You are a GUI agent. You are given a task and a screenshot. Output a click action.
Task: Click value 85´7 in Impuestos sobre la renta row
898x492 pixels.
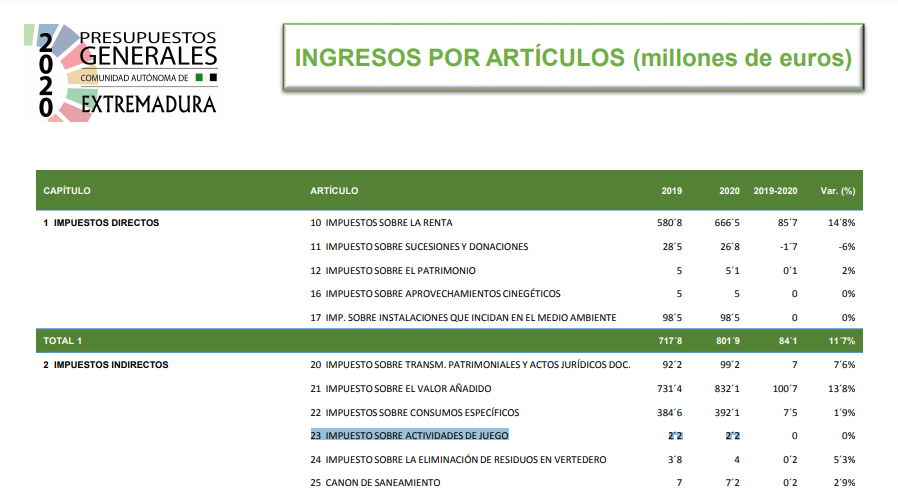pyautogui.click(x=787, y=223)
